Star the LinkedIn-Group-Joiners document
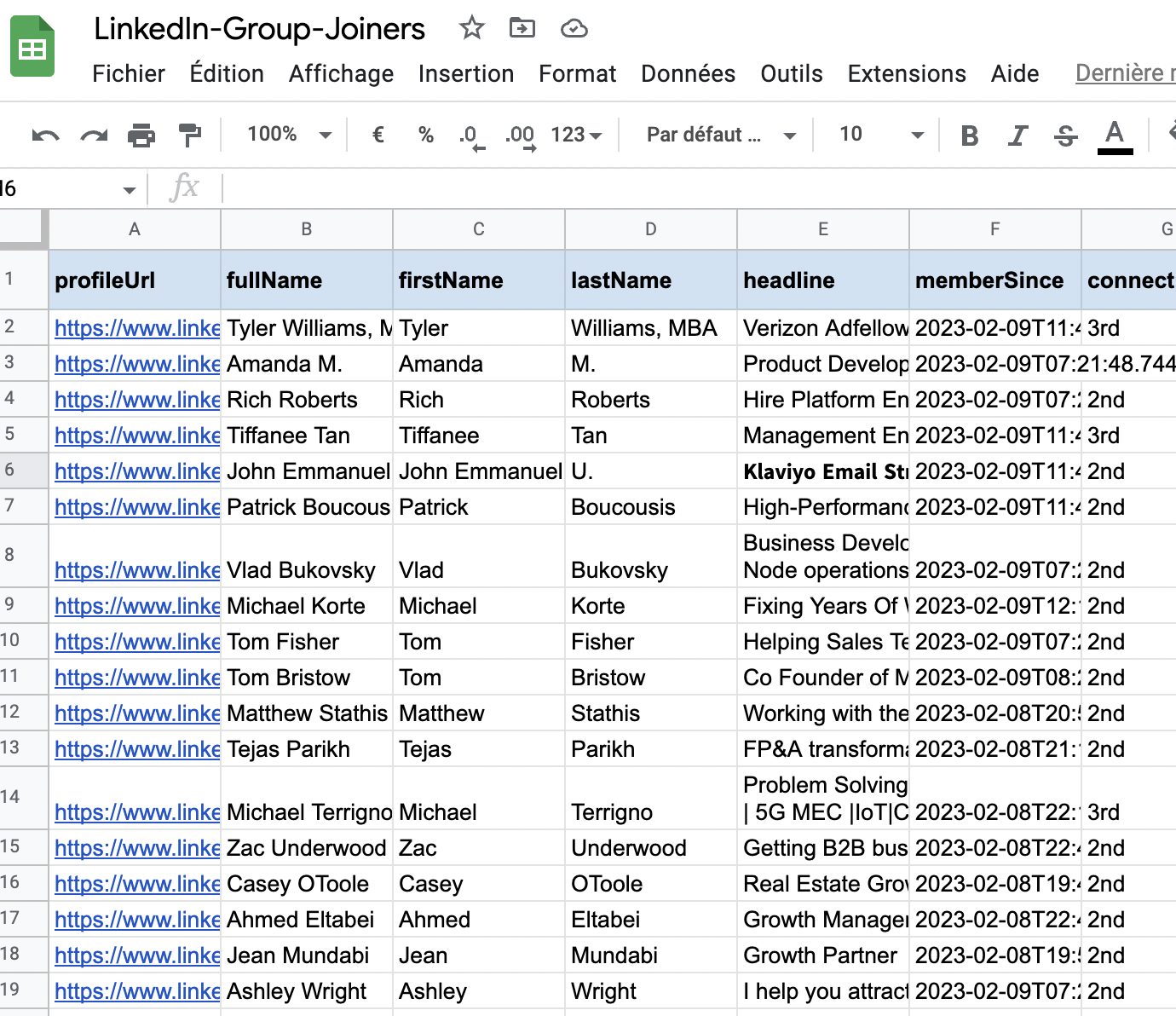The image size is (1176, 1016). click(x=471, y=28)
